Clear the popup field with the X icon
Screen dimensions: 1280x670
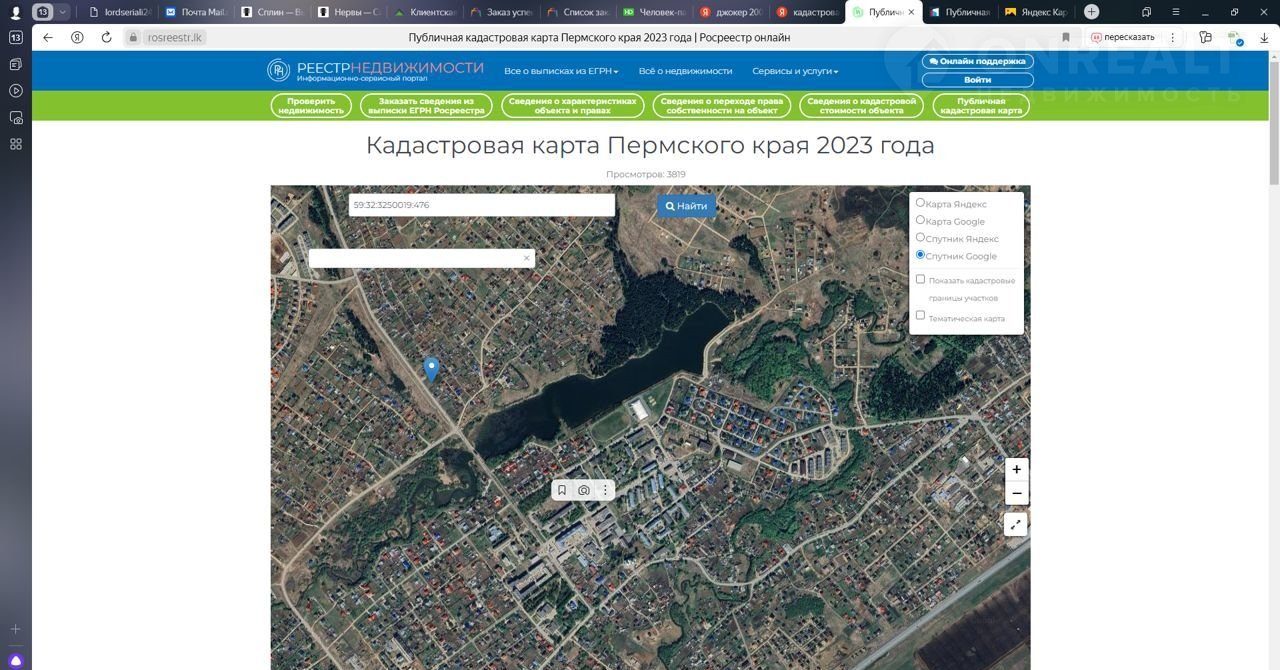pos(526,258)
